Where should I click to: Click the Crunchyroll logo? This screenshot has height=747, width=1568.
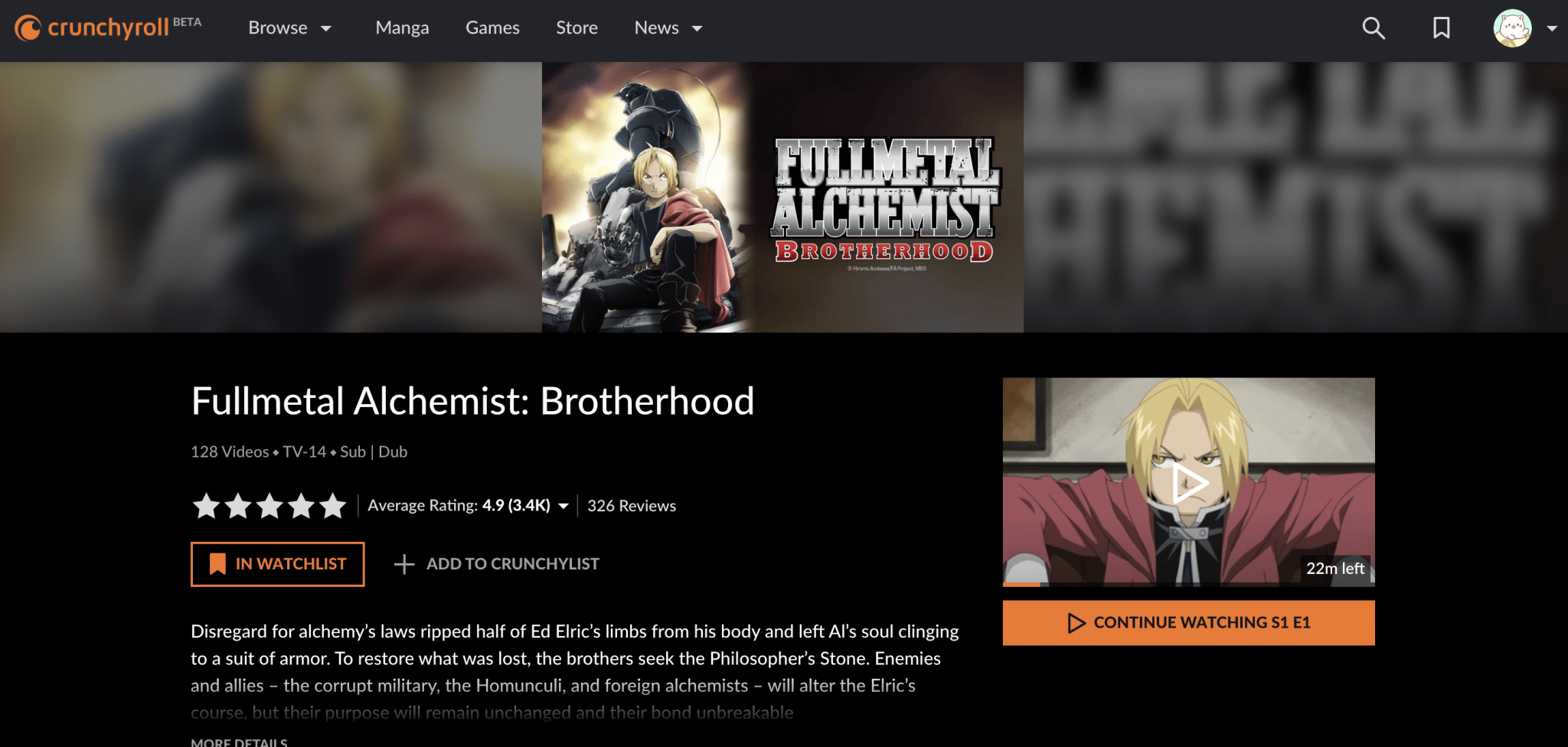pyautogui.click(x=108, y=28)
